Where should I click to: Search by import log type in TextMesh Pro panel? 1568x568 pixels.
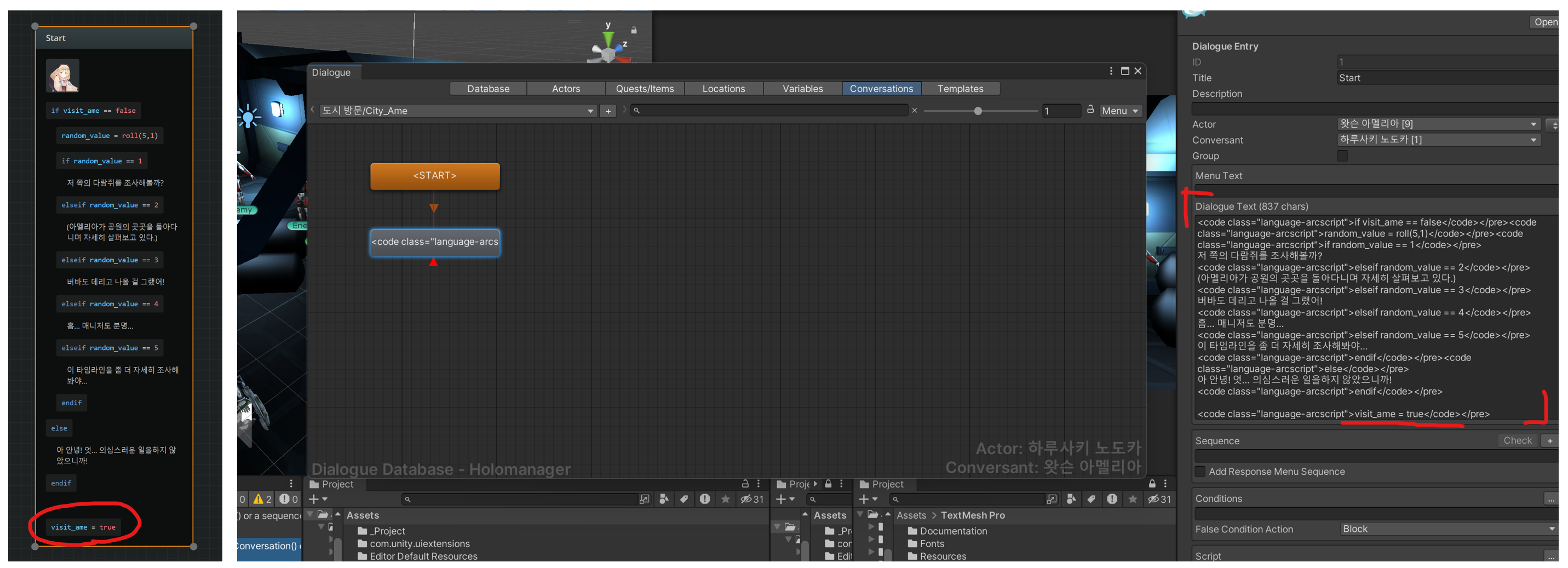point(1112,500)
